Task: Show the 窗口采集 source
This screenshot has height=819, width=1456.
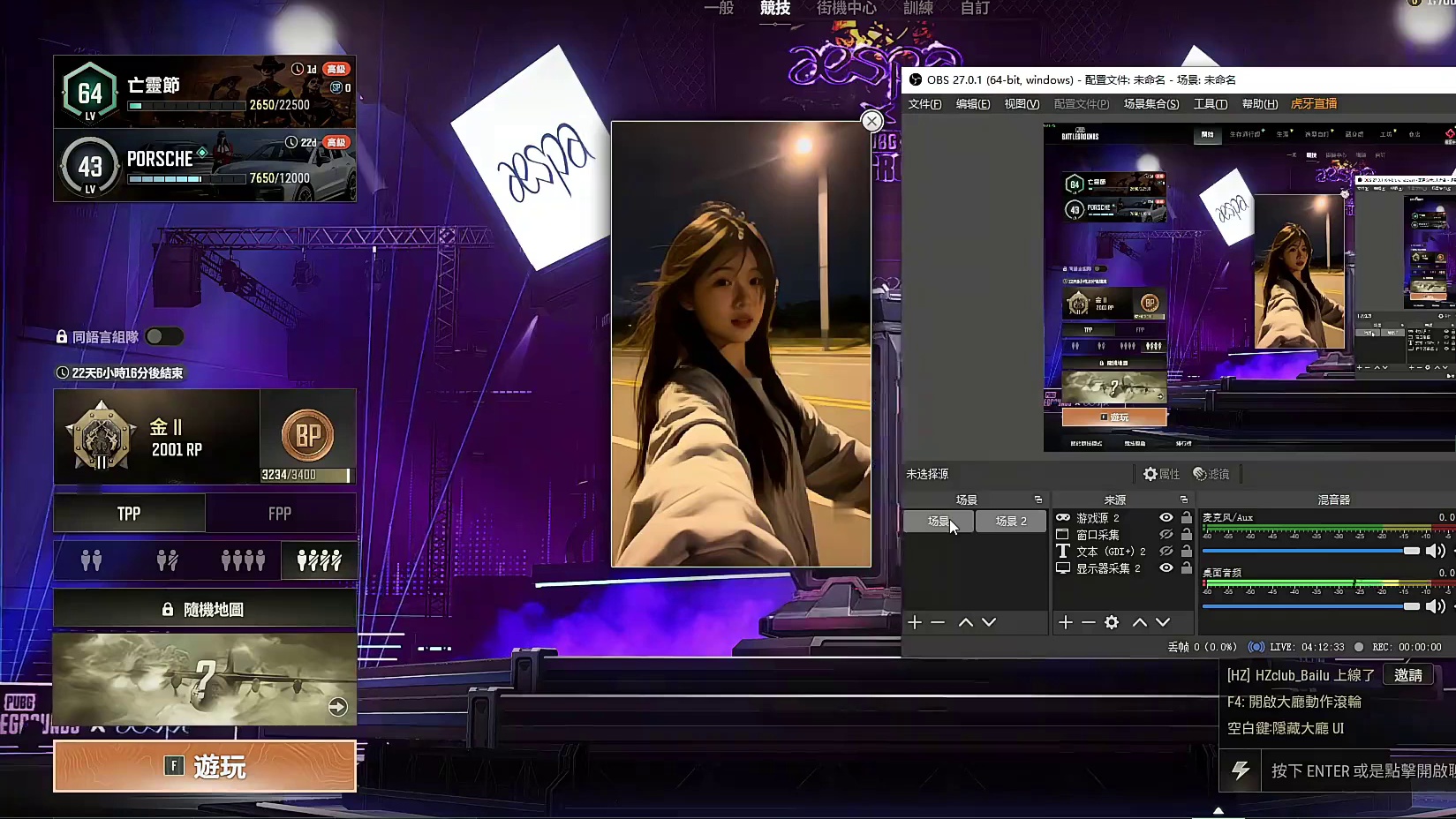Action: [x=1166, y=535]
